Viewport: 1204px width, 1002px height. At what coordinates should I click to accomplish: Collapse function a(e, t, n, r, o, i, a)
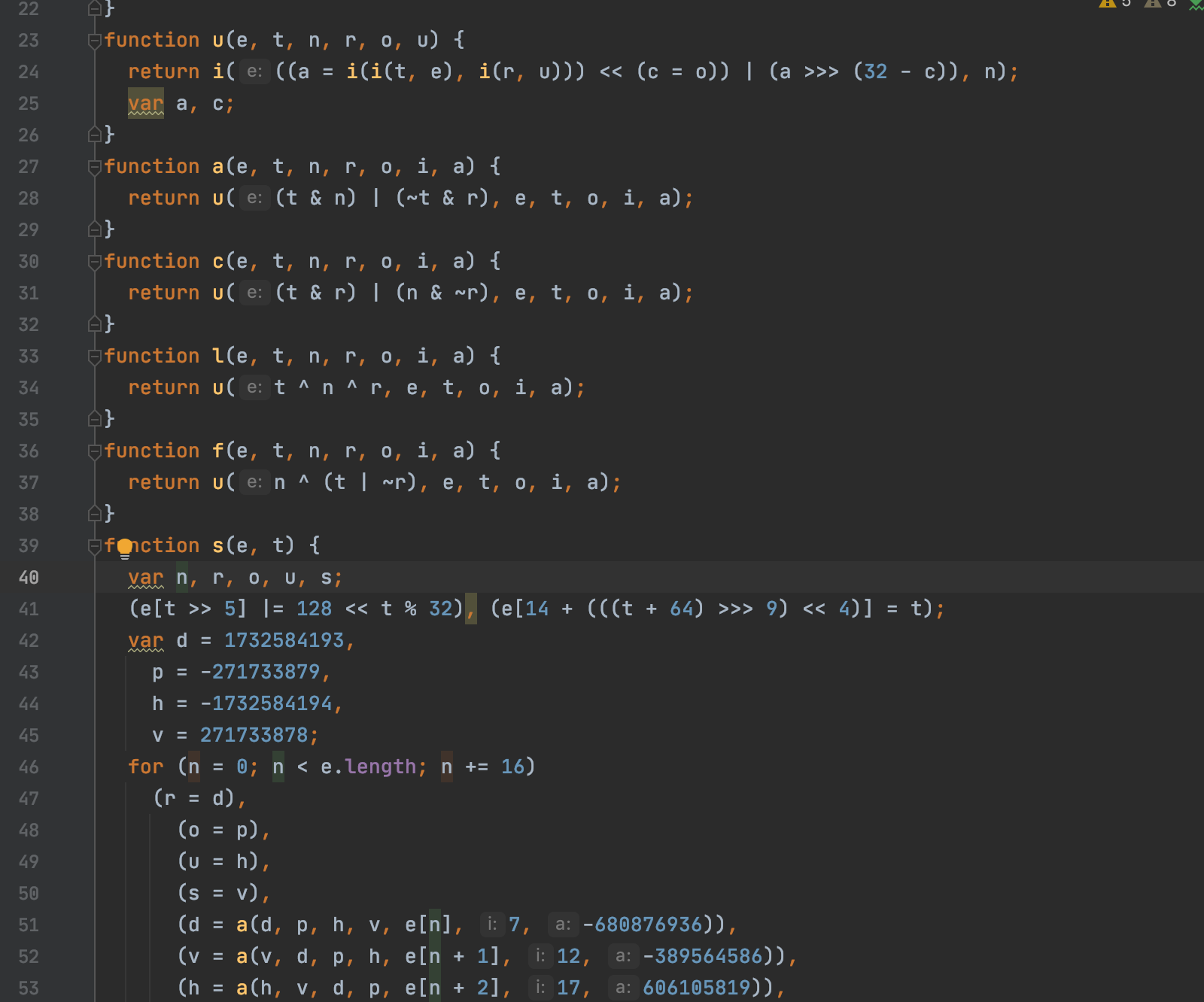[95, 167]
